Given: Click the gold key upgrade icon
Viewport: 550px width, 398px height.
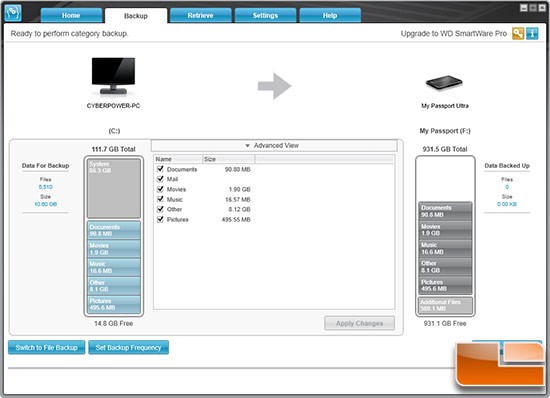Looking at the screenshot, I should click(518, 34).
